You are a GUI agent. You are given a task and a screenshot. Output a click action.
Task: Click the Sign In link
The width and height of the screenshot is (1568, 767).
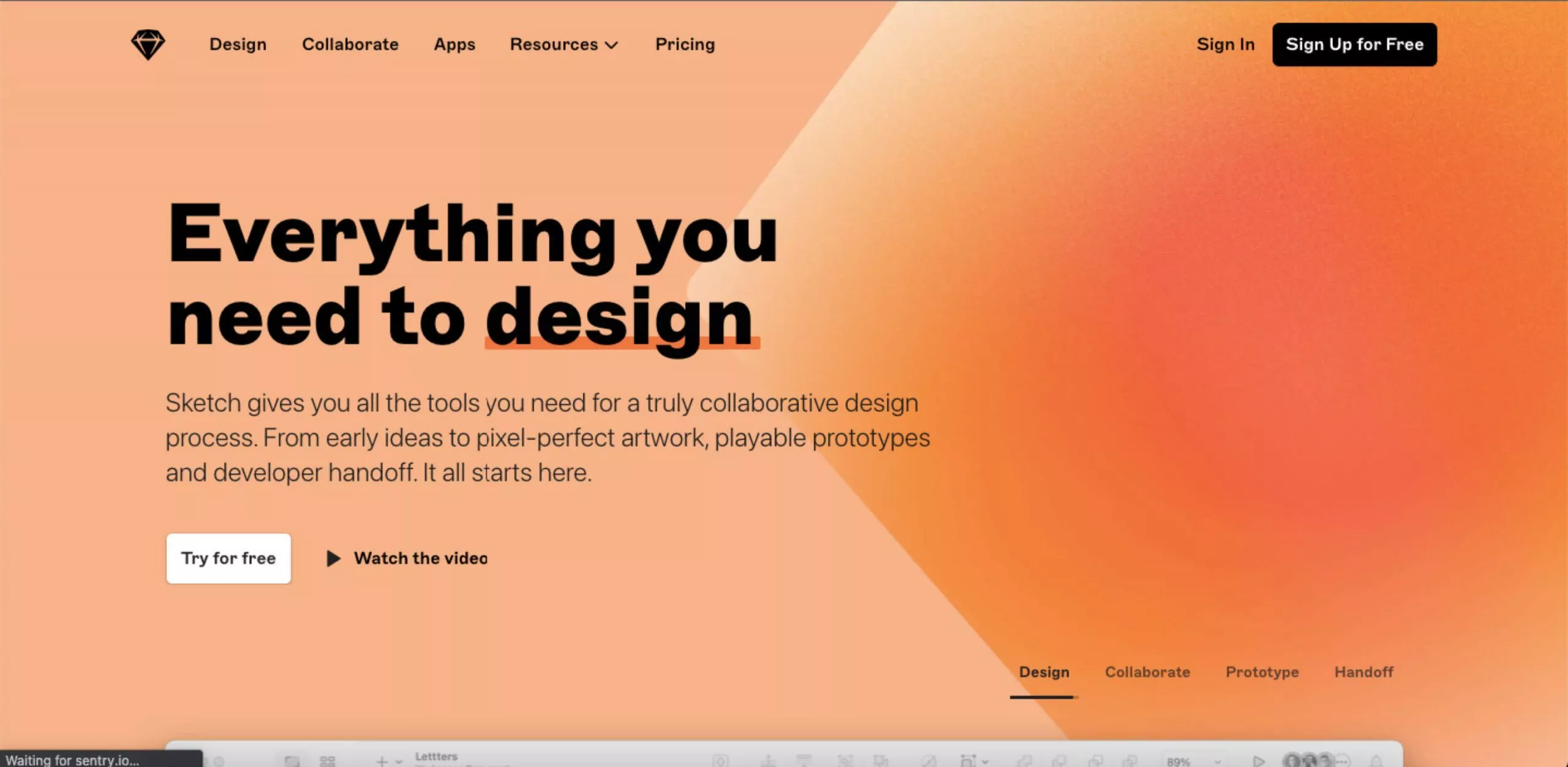pos(1226,45)
